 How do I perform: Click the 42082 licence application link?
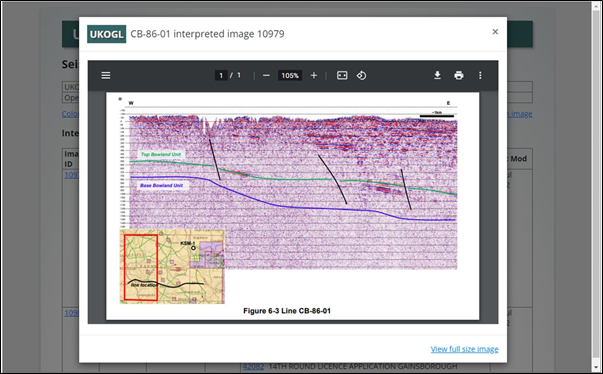click(253, 366)
